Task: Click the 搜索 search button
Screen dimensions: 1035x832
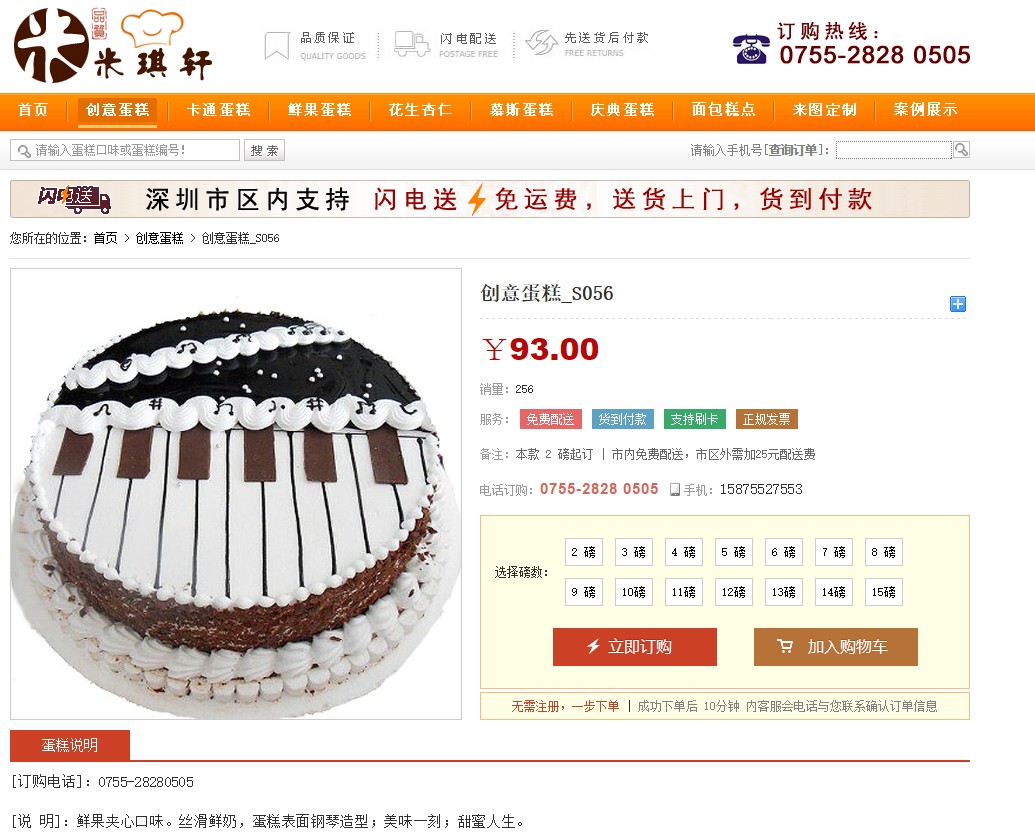Action: tap(264, 151)
